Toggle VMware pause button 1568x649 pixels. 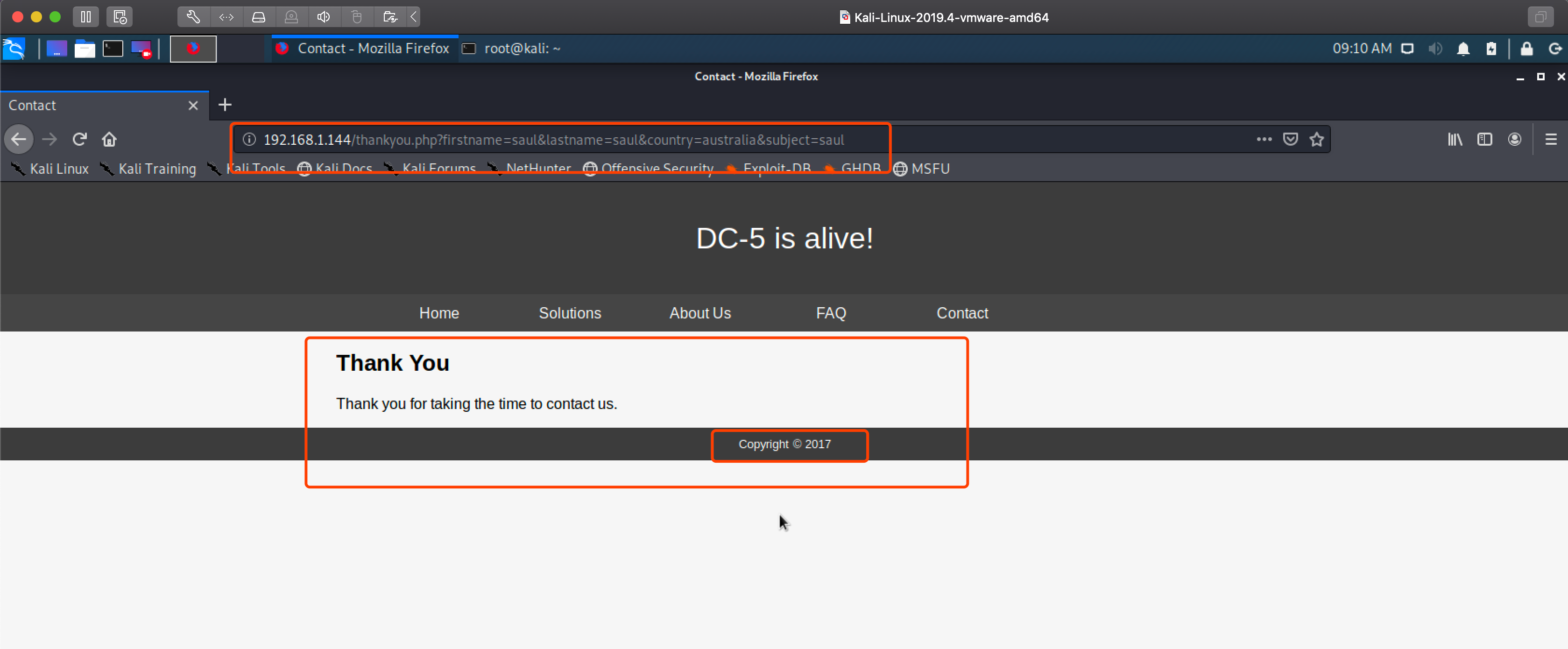[86, 17]
